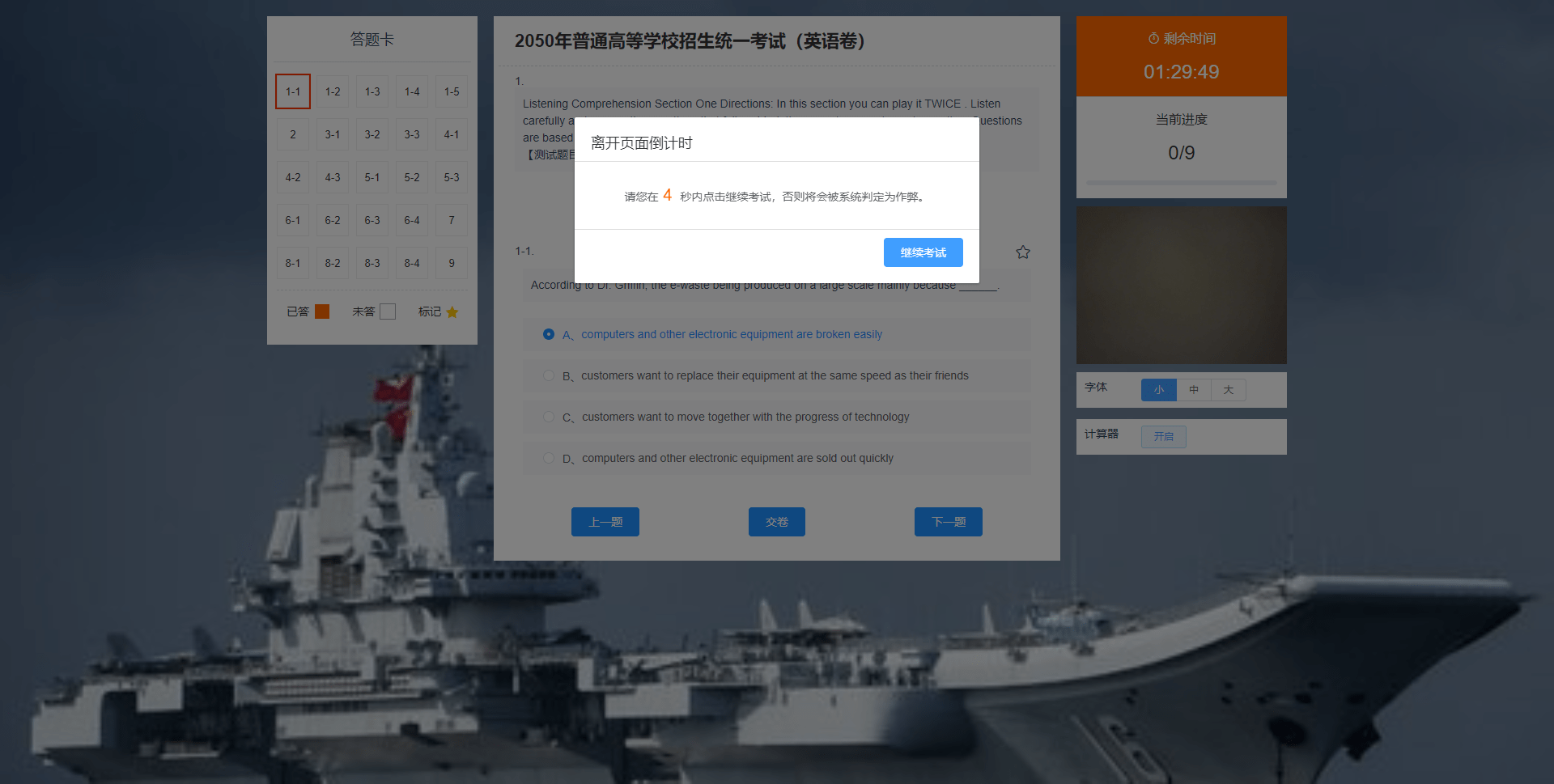Select option C, progress of technology

pos(777,417)
